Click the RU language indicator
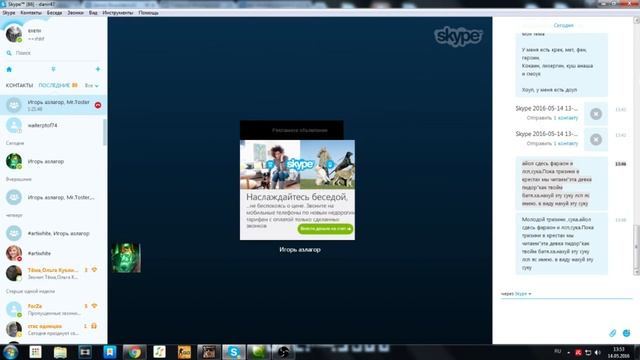The height and width of the screenshot is (360, 640). tap(558, 351)
